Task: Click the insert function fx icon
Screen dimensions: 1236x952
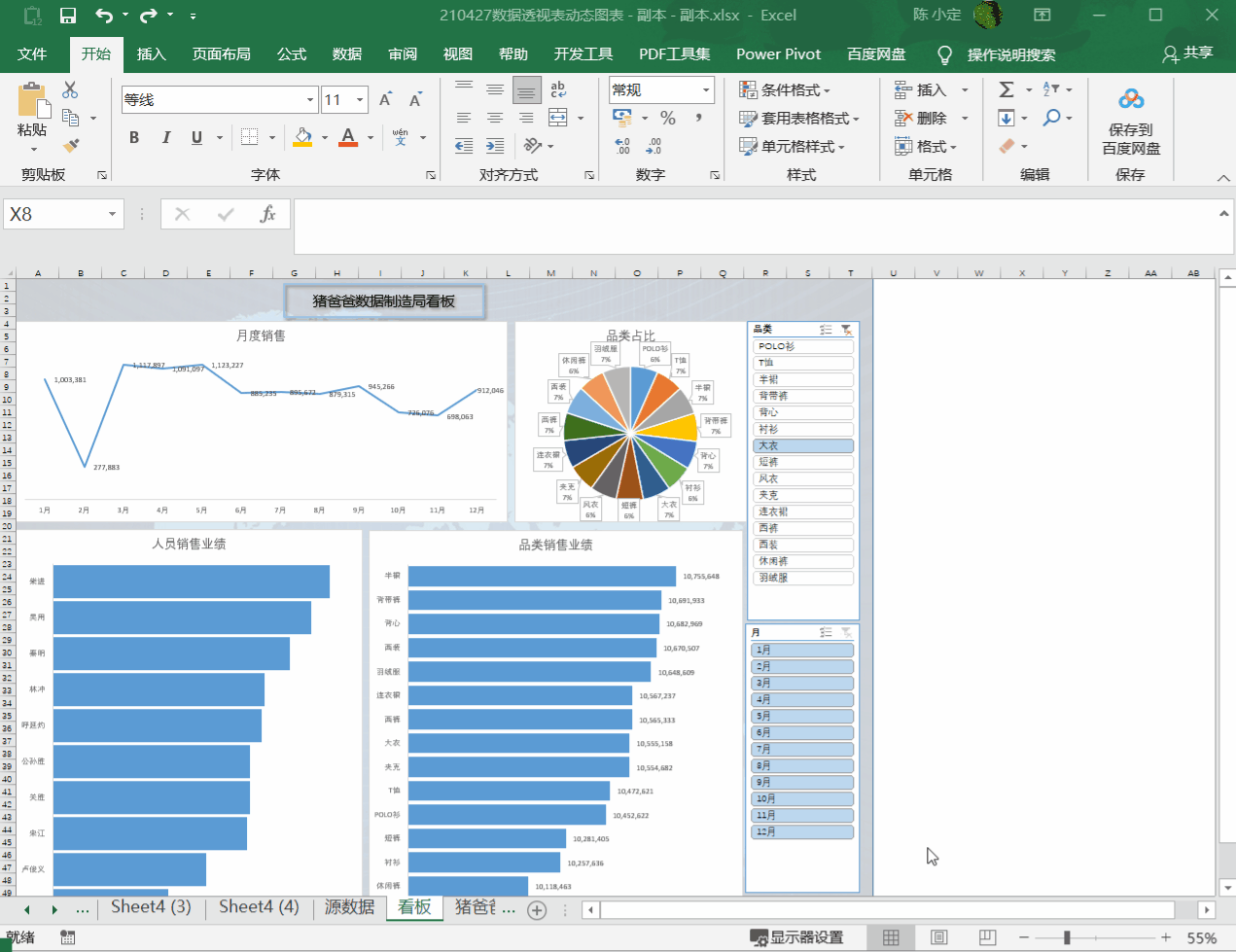Action: coord(267,214)
